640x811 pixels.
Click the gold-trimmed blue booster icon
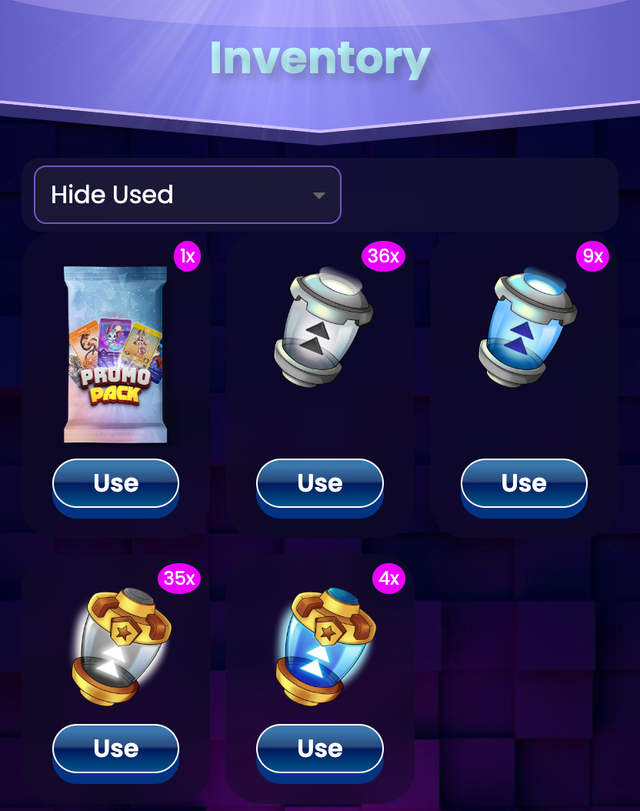(x=325, y=647)
